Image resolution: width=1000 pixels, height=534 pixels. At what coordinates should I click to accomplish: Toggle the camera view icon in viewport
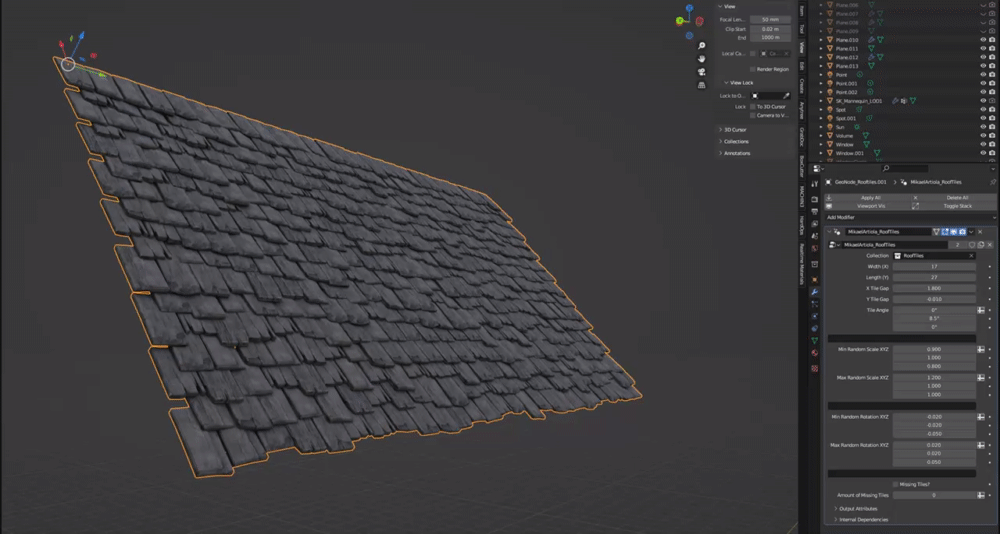coord(702,71)
